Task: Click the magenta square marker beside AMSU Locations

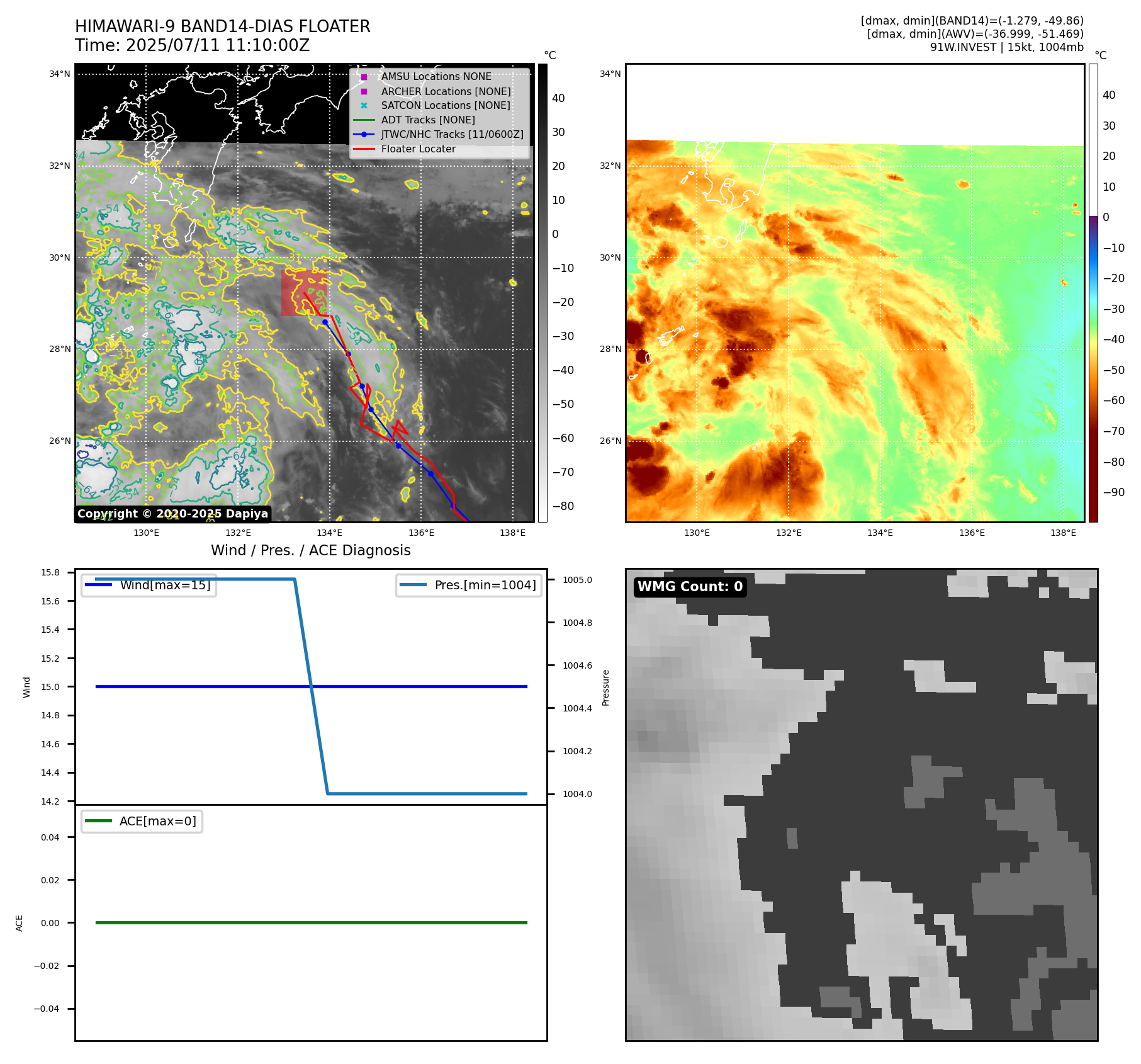Action: (364, 77)
